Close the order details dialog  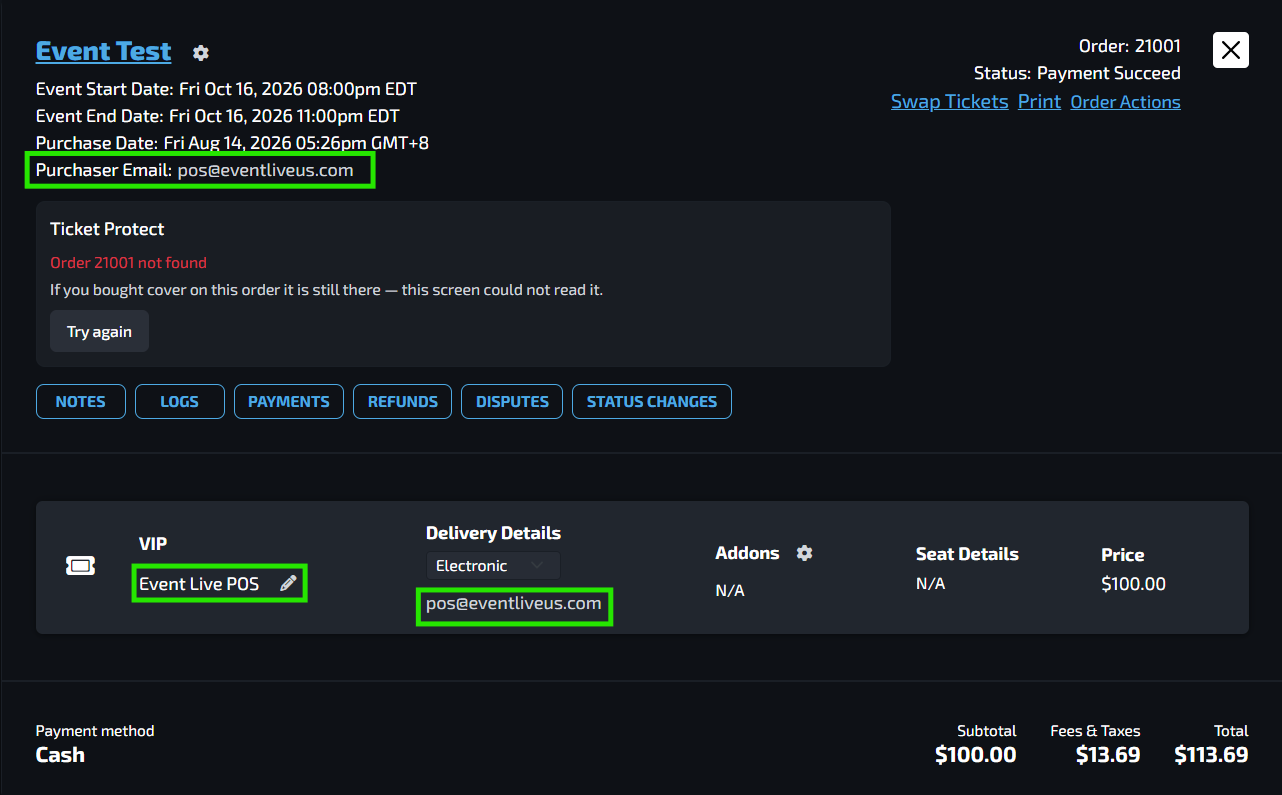click(x=1230, y=49)
